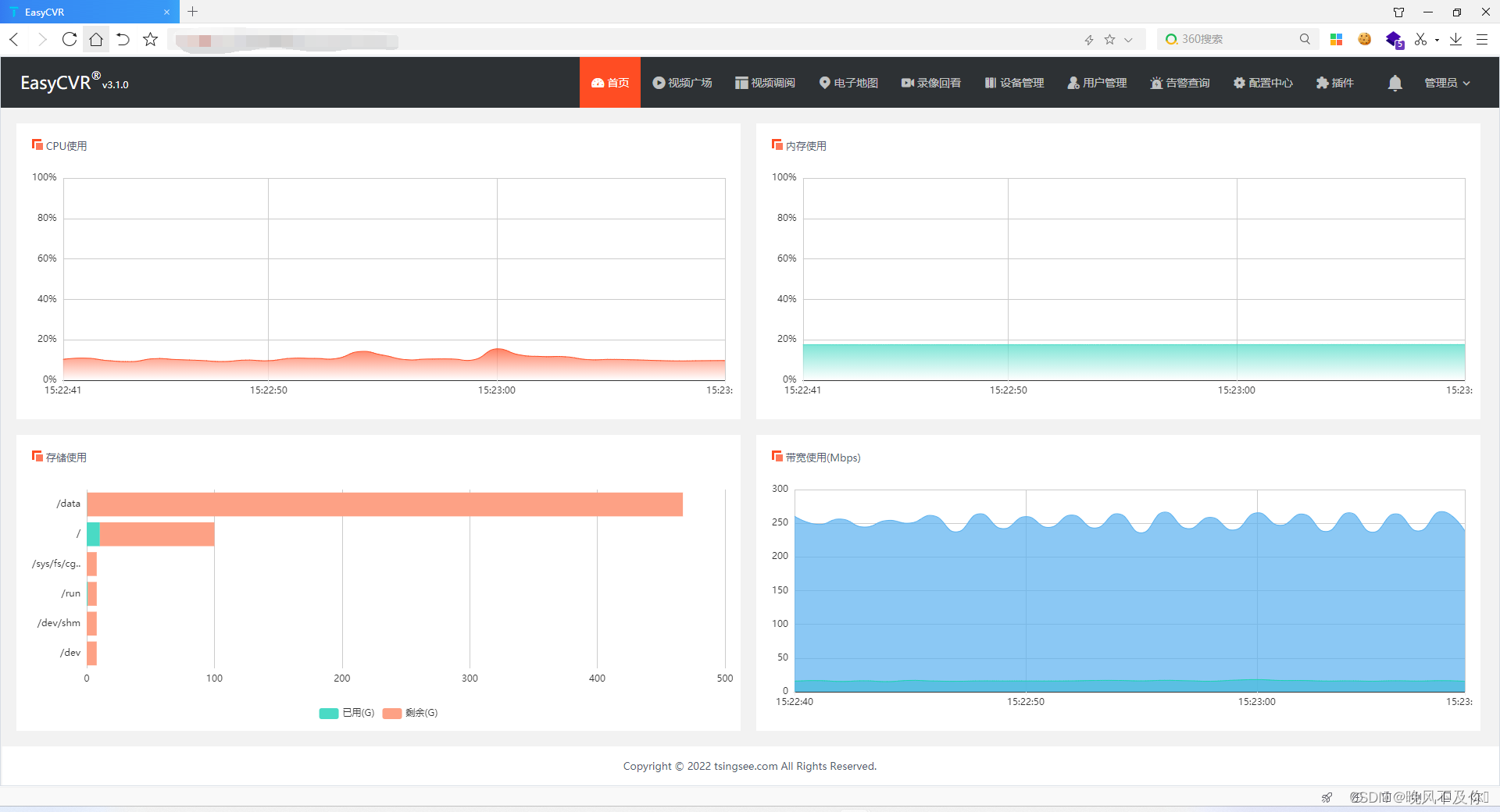
Task: Click the /run storage label
Action: point(71,593)
